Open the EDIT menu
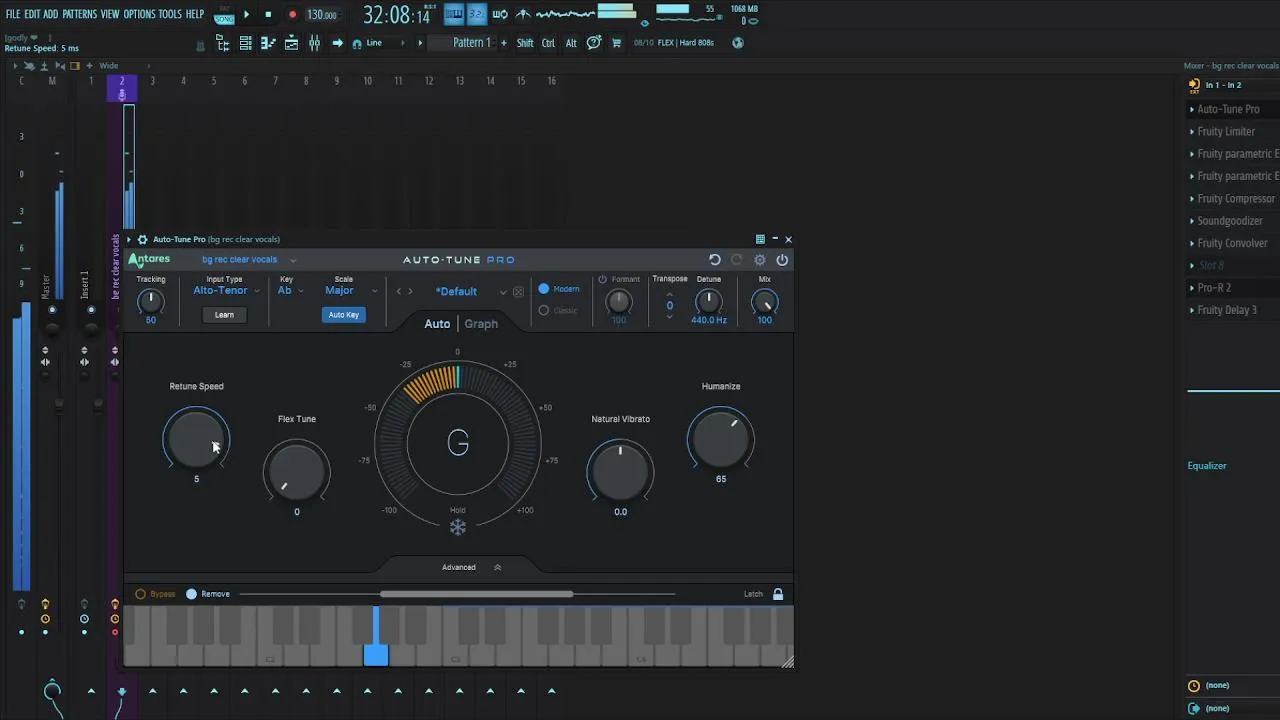Viewport: 1280px width, 720px height. 32,14
